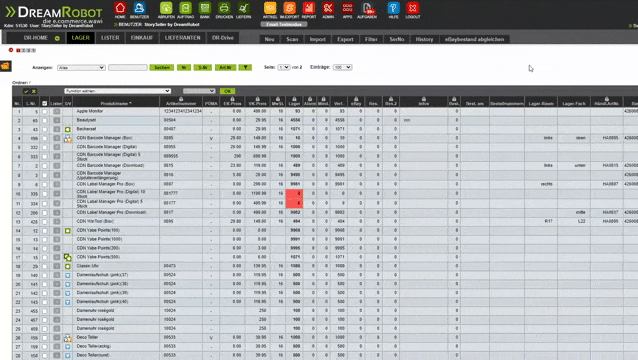Click the orange cart icon at the left edge

(5, 66)
